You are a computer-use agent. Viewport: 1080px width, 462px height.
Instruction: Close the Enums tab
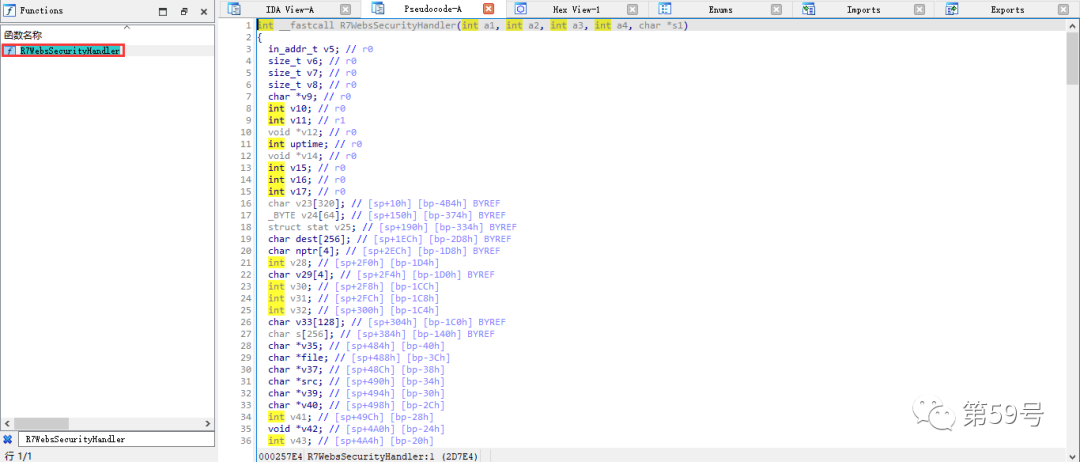click(776, 10)
